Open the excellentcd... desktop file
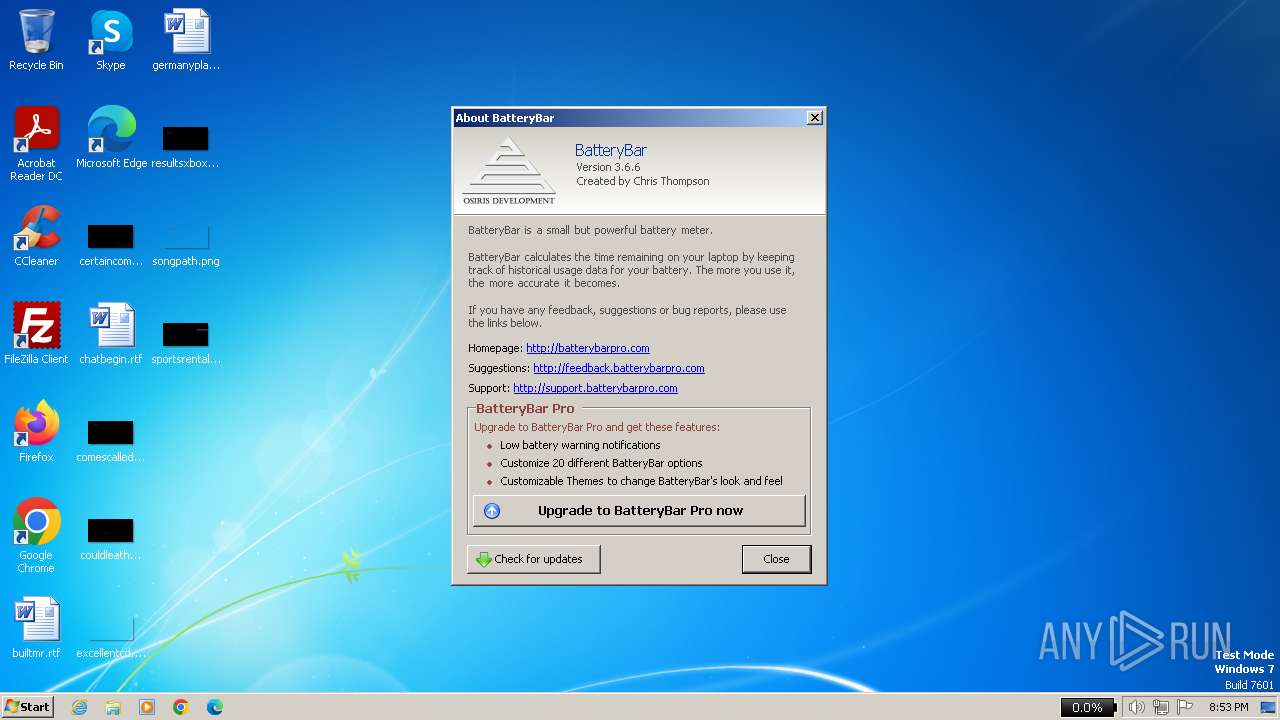 [111, 636]
